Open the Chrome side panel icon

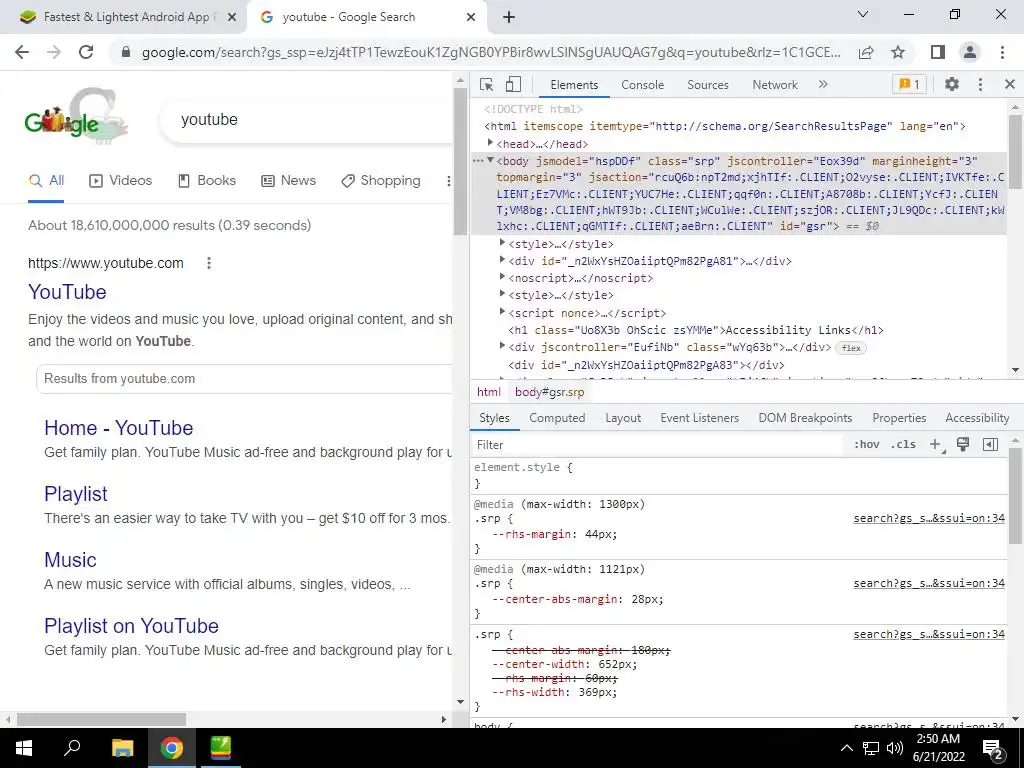point(938,52)
